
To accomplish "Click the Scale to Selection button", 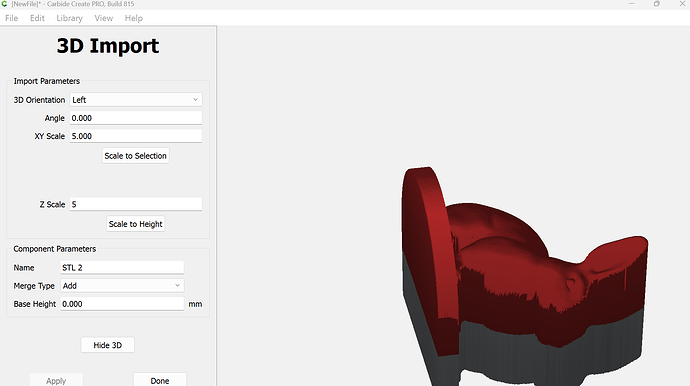I will click(136, 156).
